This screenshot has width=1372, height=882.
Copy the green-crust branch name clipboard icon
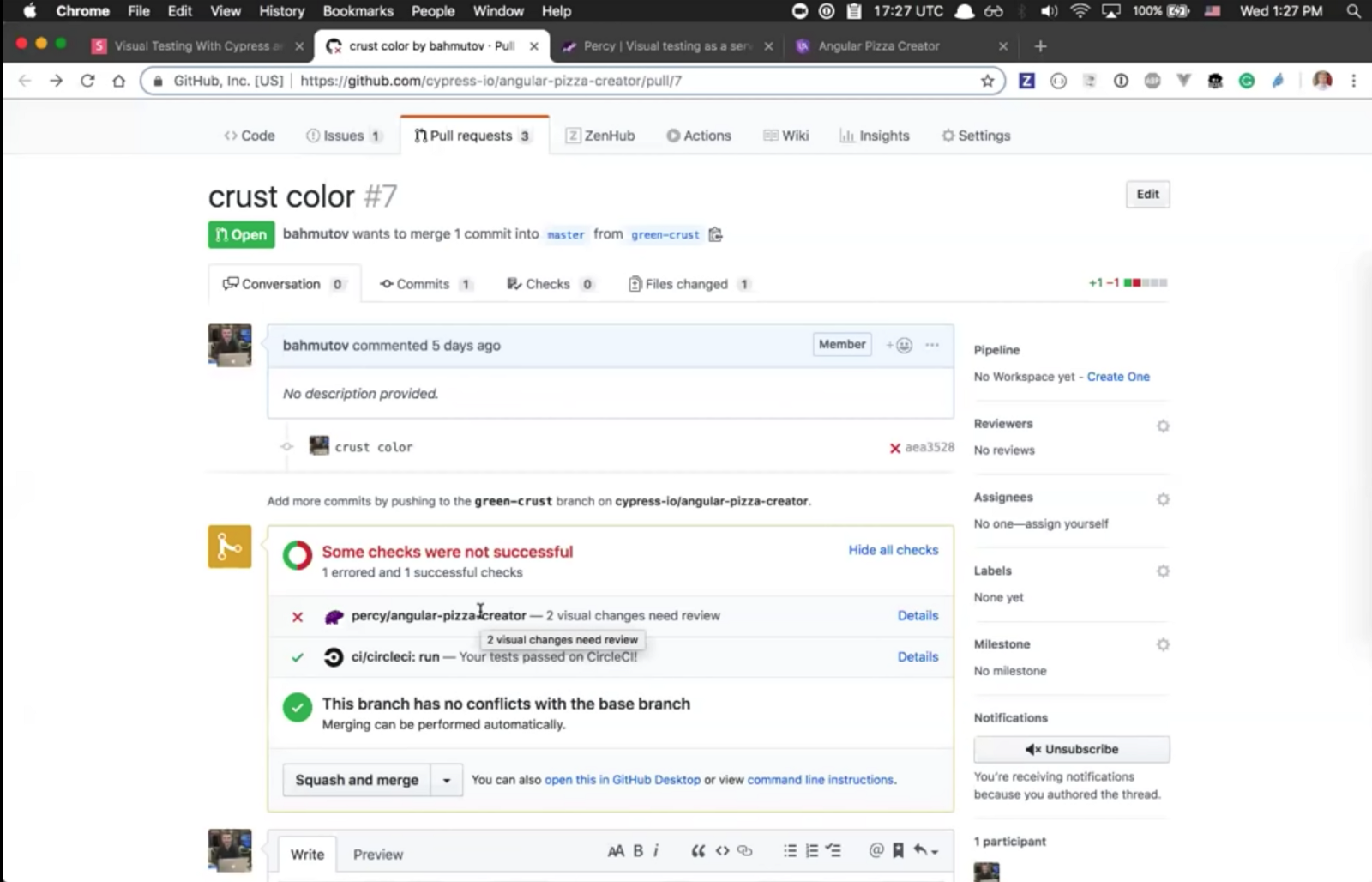tap(715, 234)
